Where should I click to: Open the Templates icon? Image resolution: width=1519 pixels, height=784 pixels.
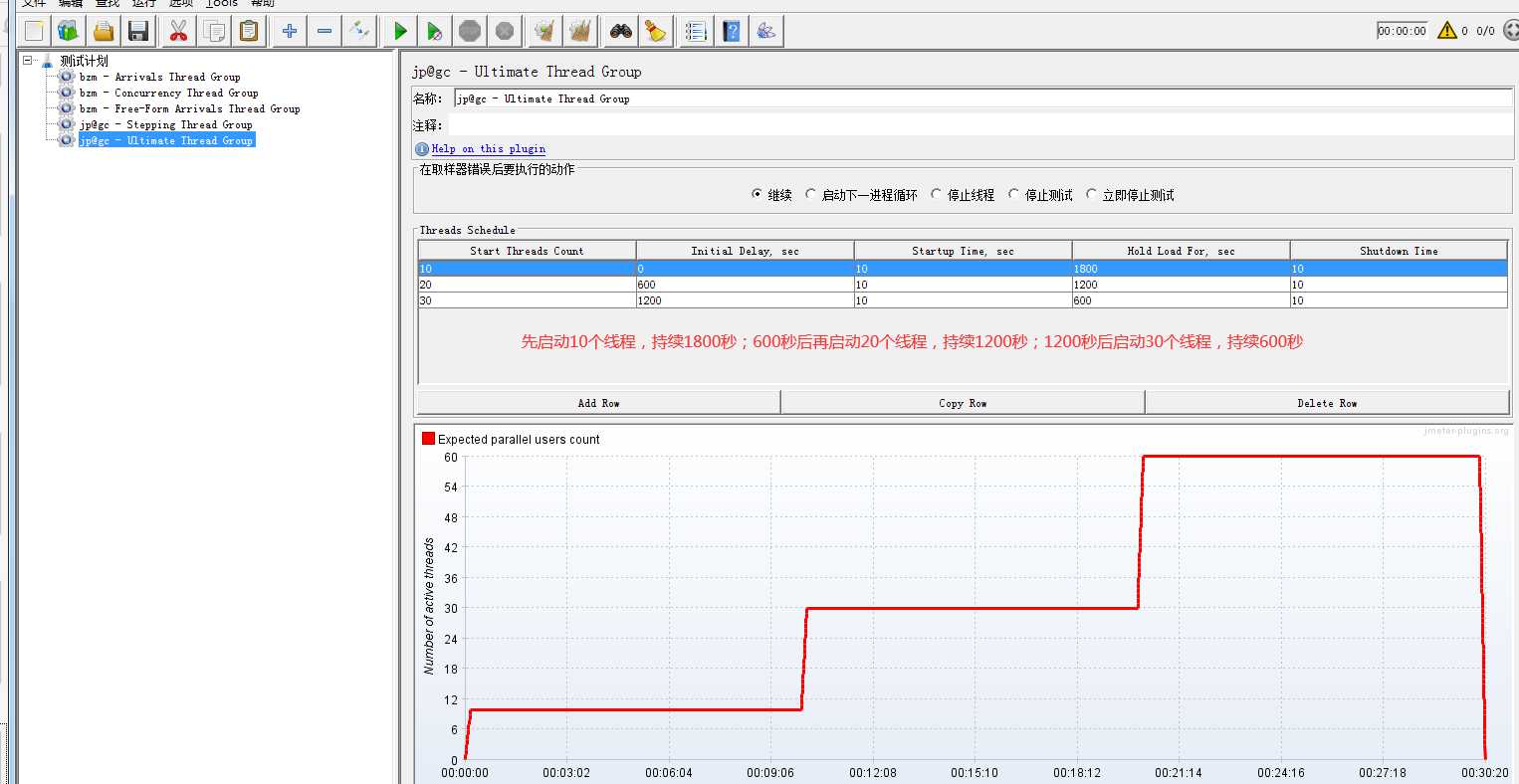[69, 31]
